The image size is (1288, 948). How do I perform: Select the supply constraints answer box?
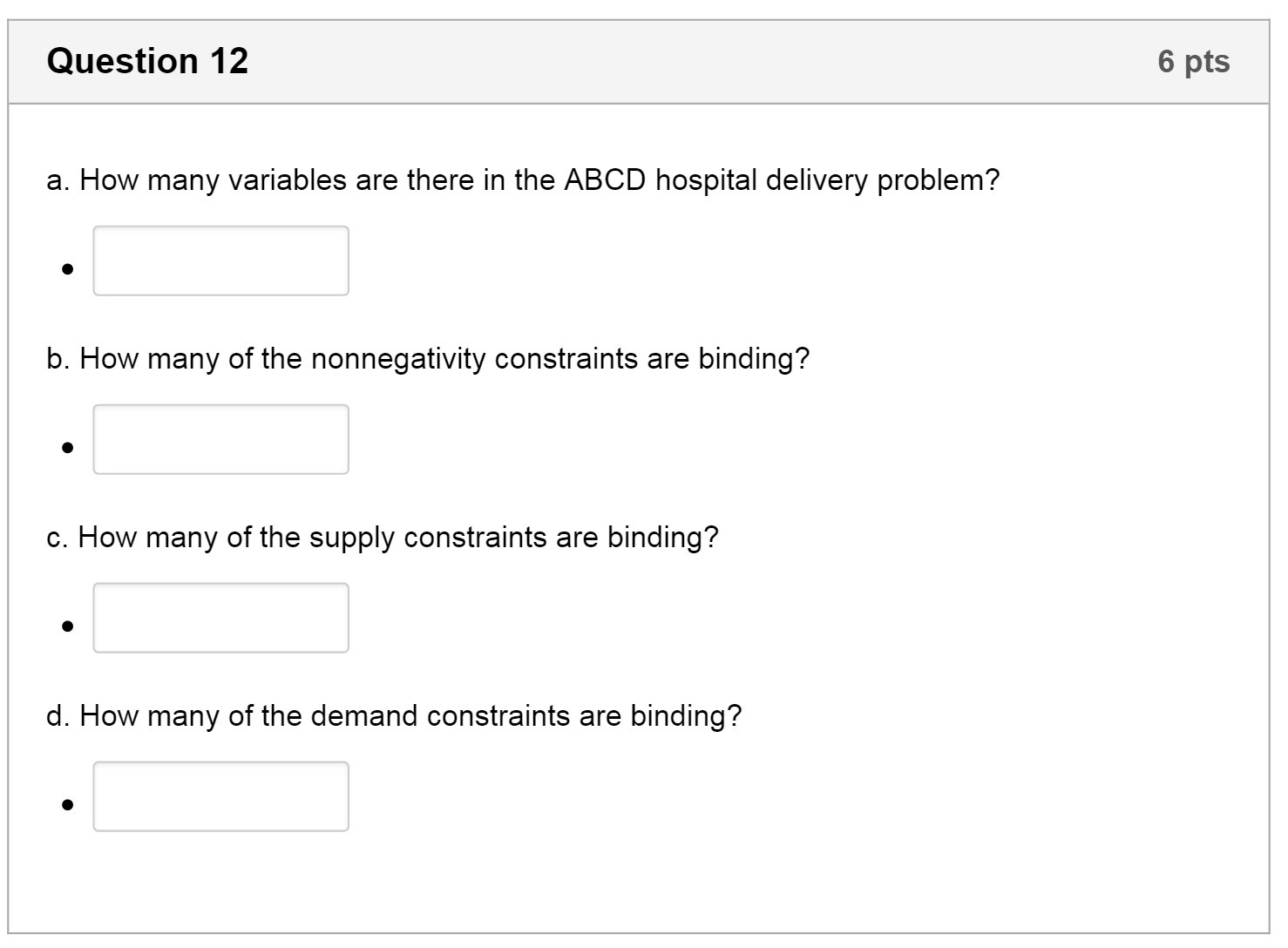coord(220,618)
